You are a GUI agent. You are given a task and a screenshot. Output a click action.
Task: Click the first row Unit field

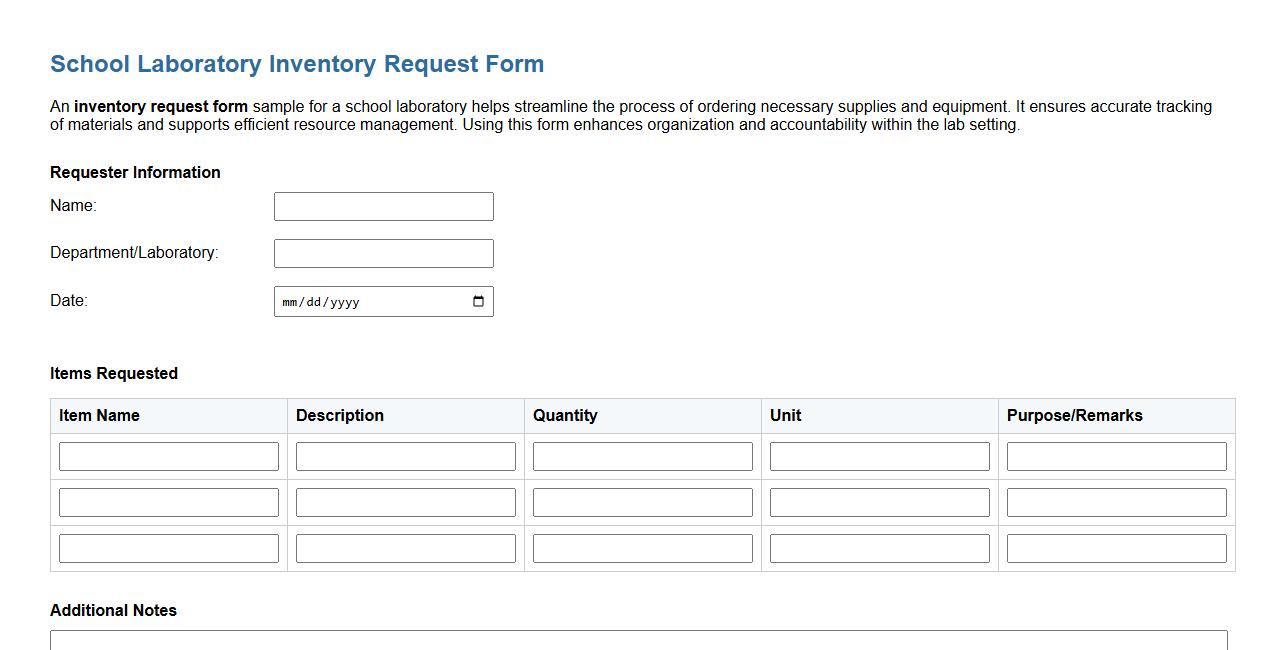[878, 455]
